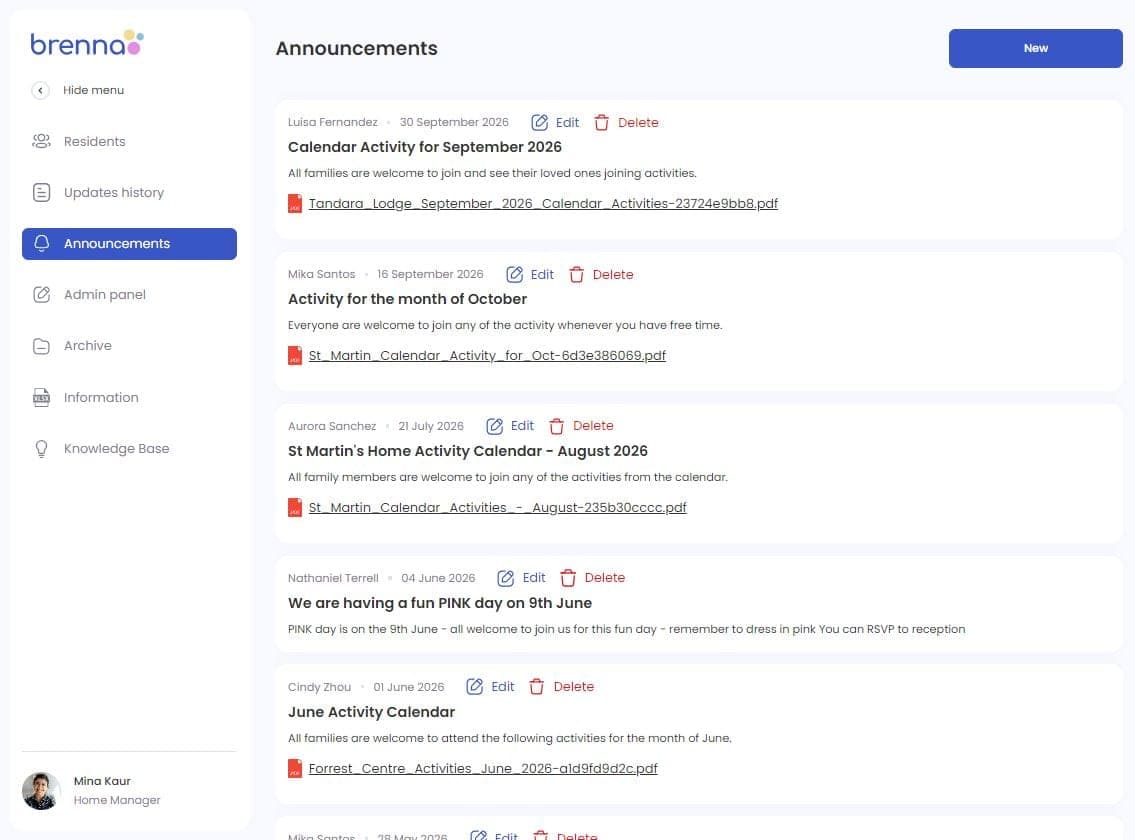This screenshot has height=840, width=1135.
Task: Open Updates history
Action: pos(129,193)
